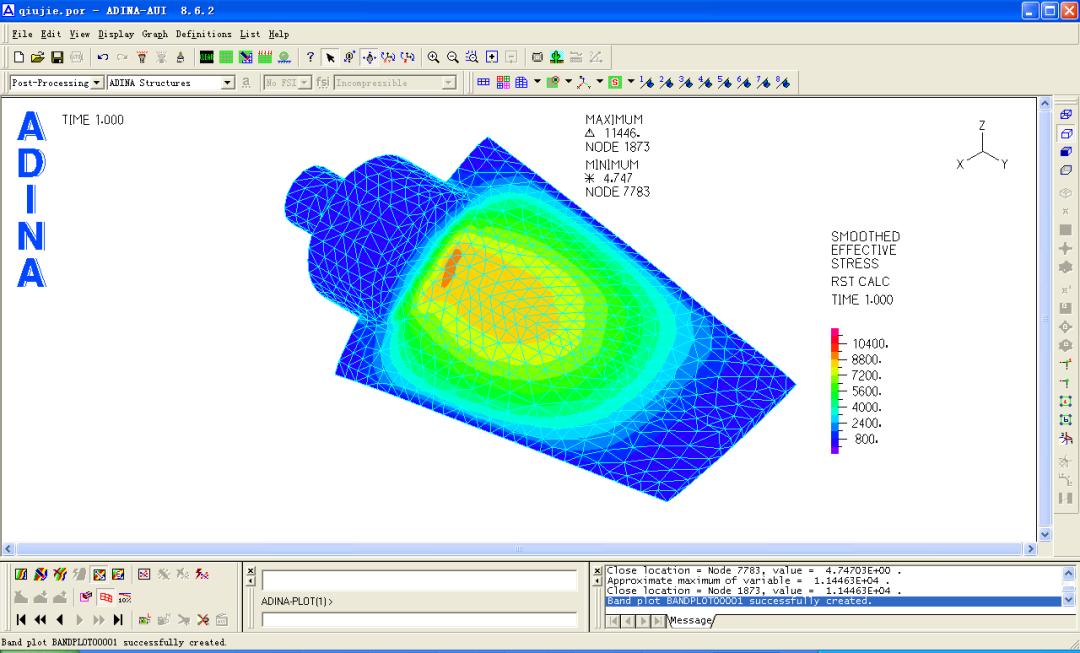Select the arrow Pick pointer tool

click(x=330, y=58)
